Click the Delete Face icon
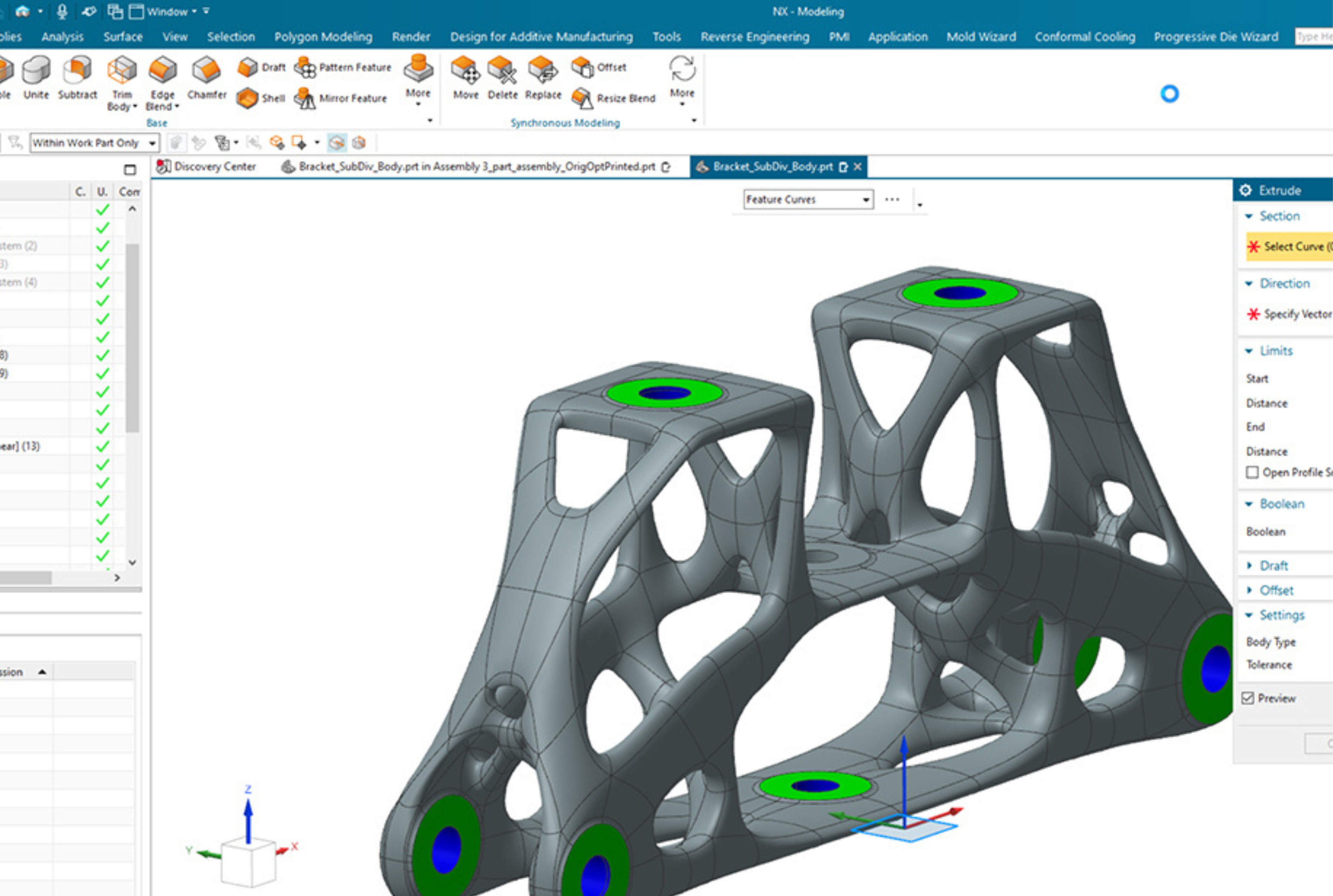 pyautogui.click(x=502, y=71)
